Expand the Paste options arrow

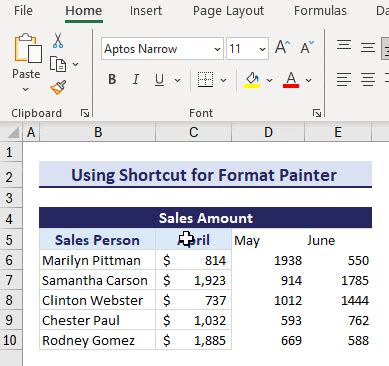[26, 89]
